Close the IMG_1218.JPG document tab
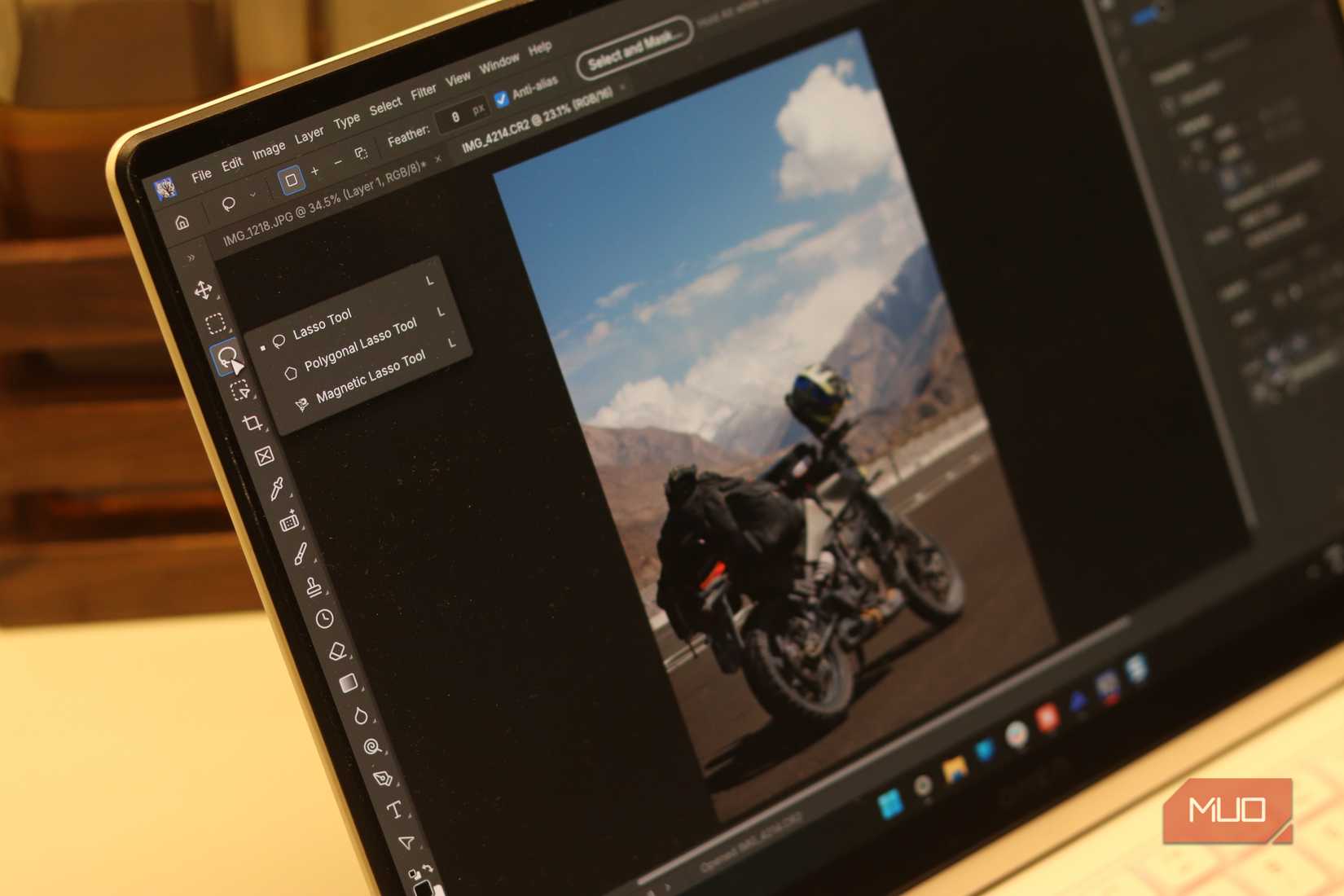This screenshot has width=1344, height=896. 438,160
